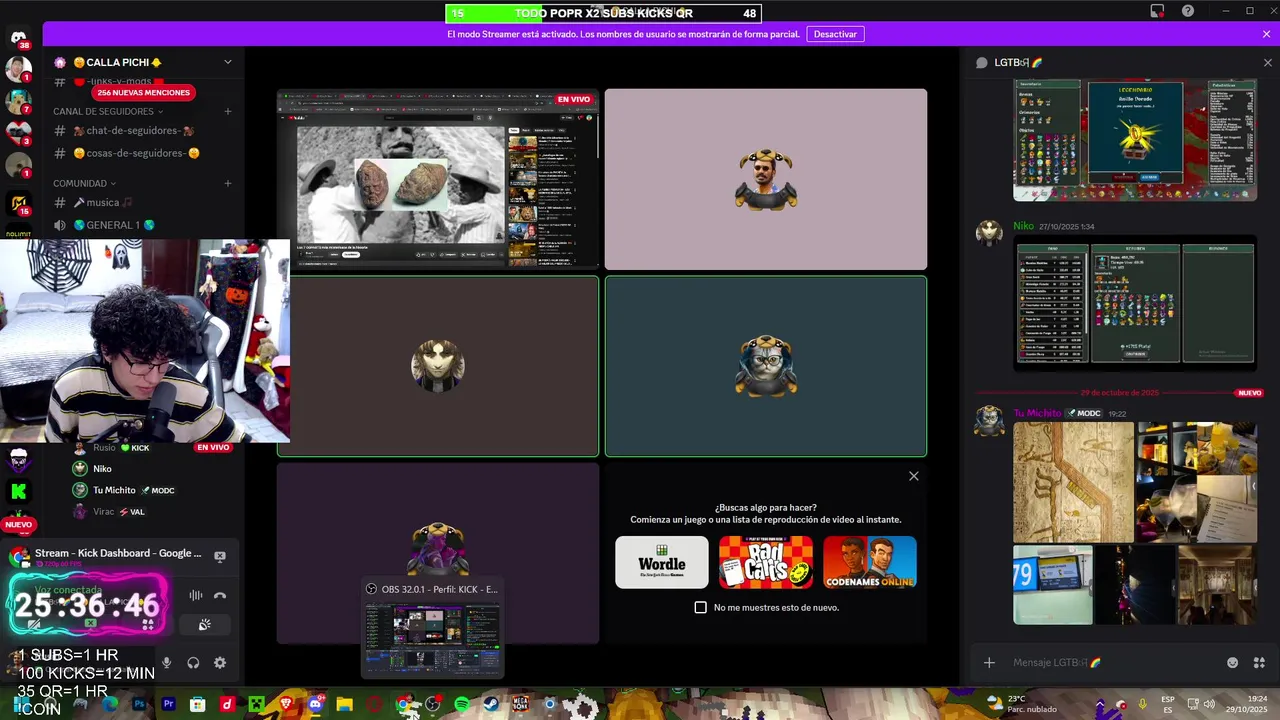Open Premiere Pro from the taskbar
1280x720 pixels.
click(168, 704)
